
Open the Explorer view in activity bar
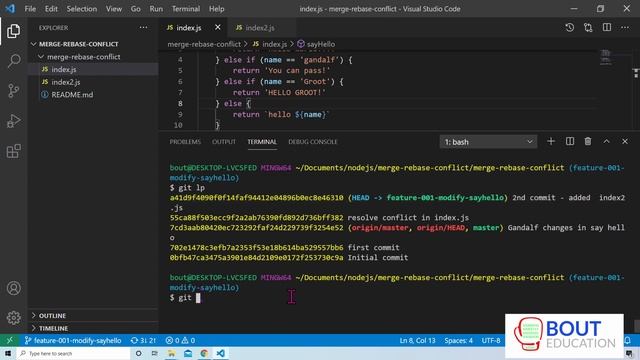point(13,31)
